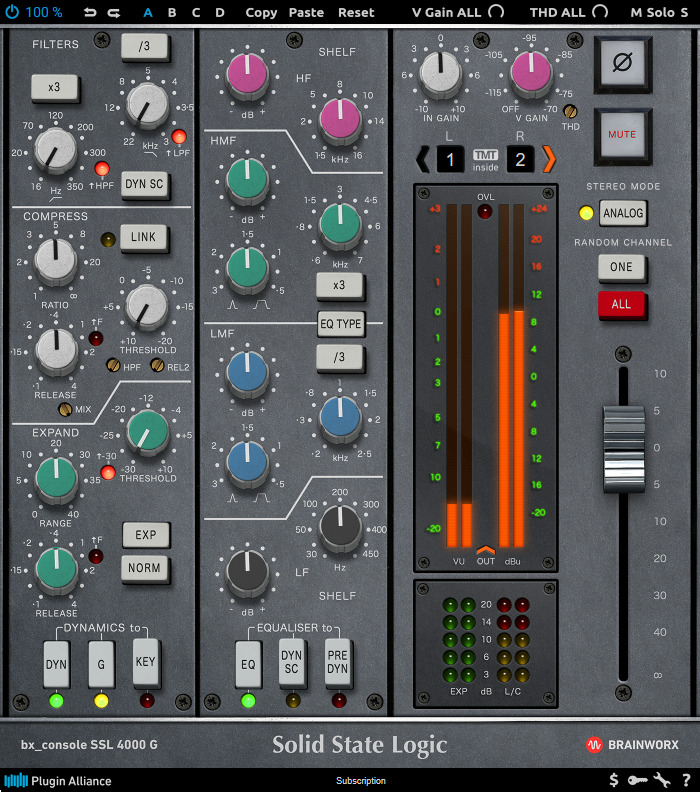Click the THD screw trim control
Viewport: 700px width, 792px height.
[x=570, y=111]
